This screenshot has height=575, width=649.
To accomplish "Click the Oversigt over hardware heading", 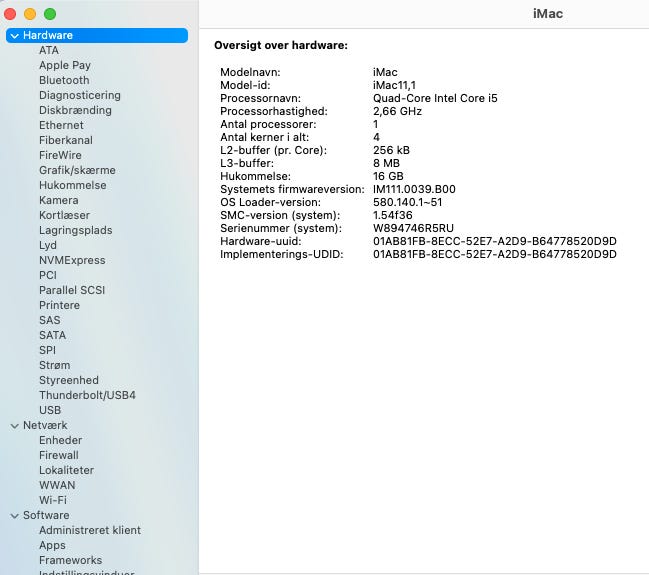I will [x=281, y=46].
